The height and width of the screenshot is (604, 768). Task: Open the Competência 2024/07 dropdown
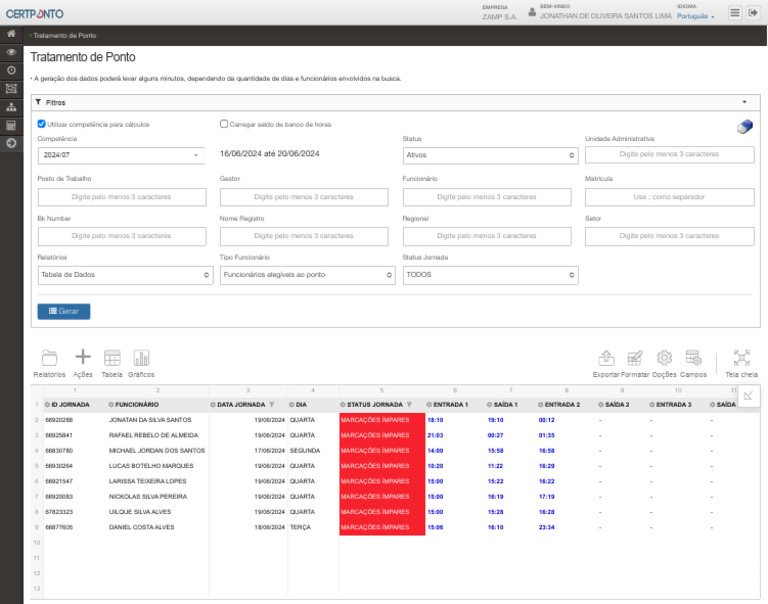[120, 155]
